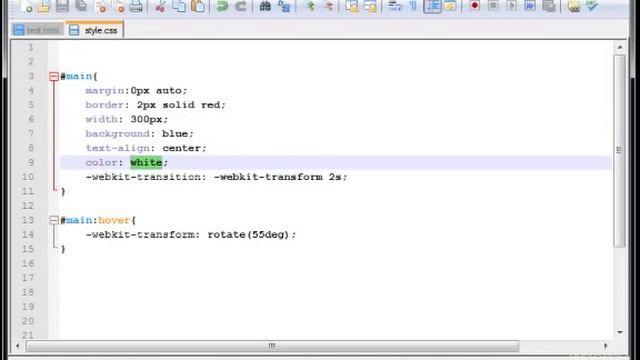Toggle Word Wrap in the toolbar
The width and height of the screenshot is (640, 360).
coord(395,6)
